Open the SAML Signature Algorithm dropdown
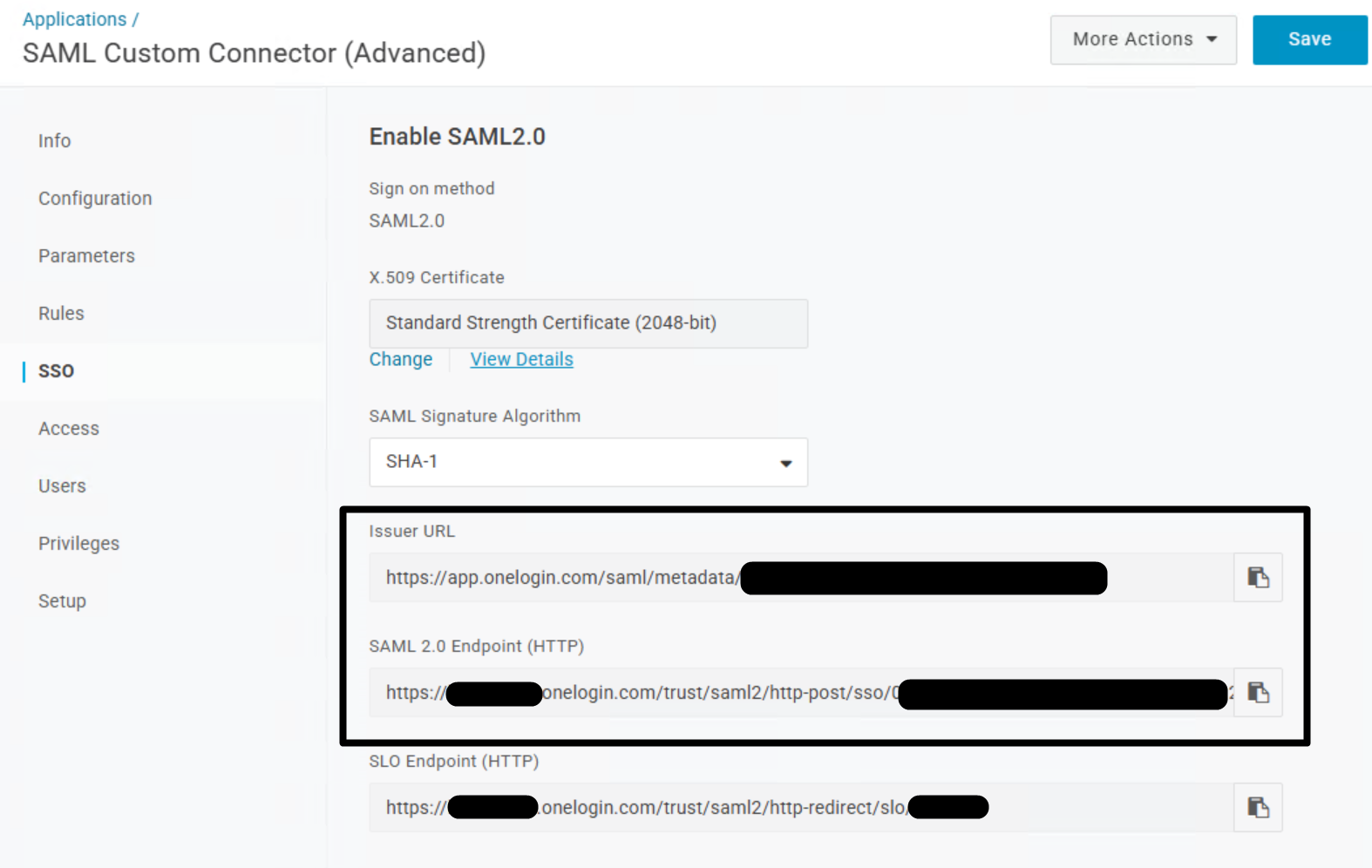This screenshot has height=868, width=1372. [588, 462]
